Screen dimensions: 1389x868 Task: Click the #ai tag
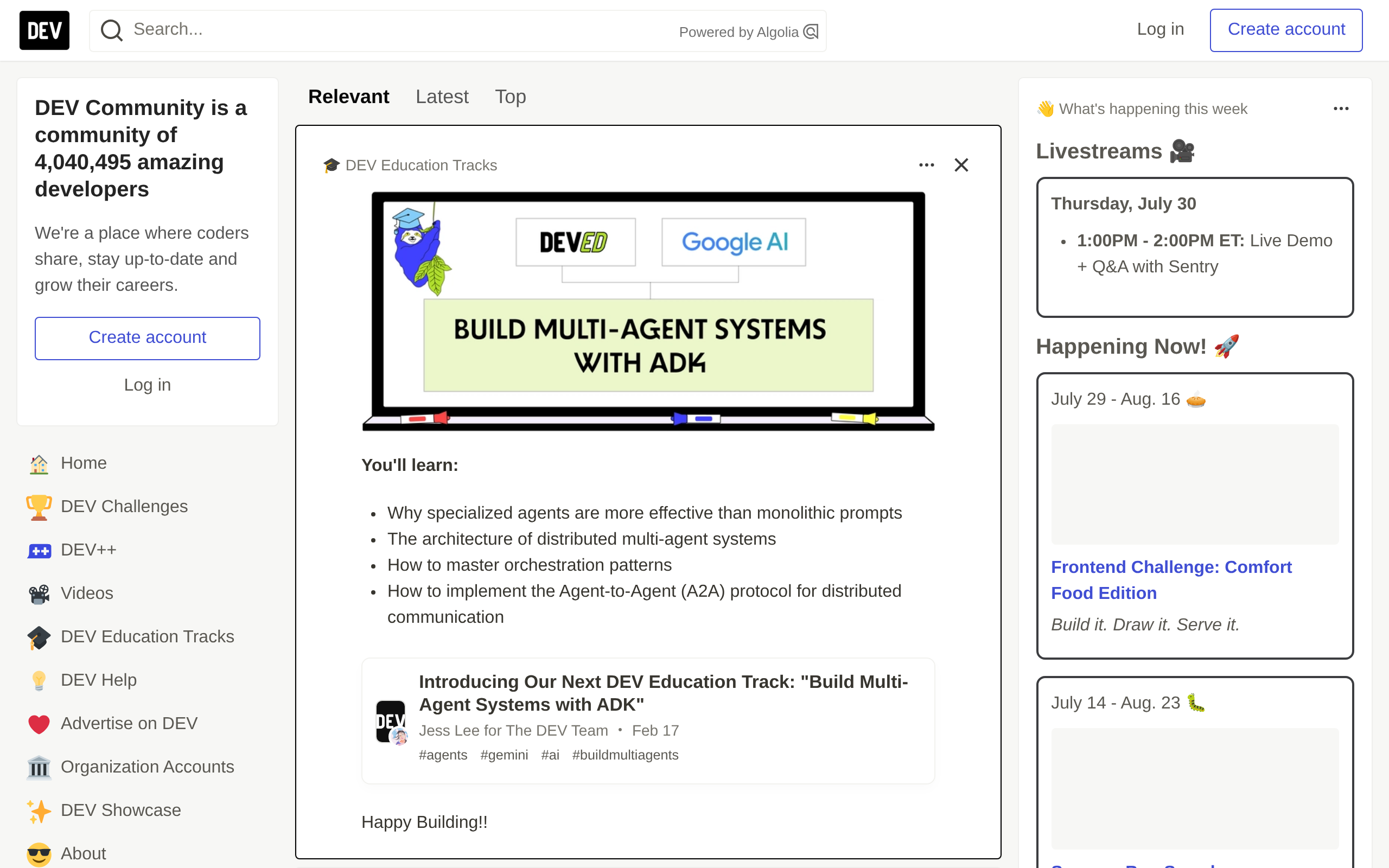(550, 755)
